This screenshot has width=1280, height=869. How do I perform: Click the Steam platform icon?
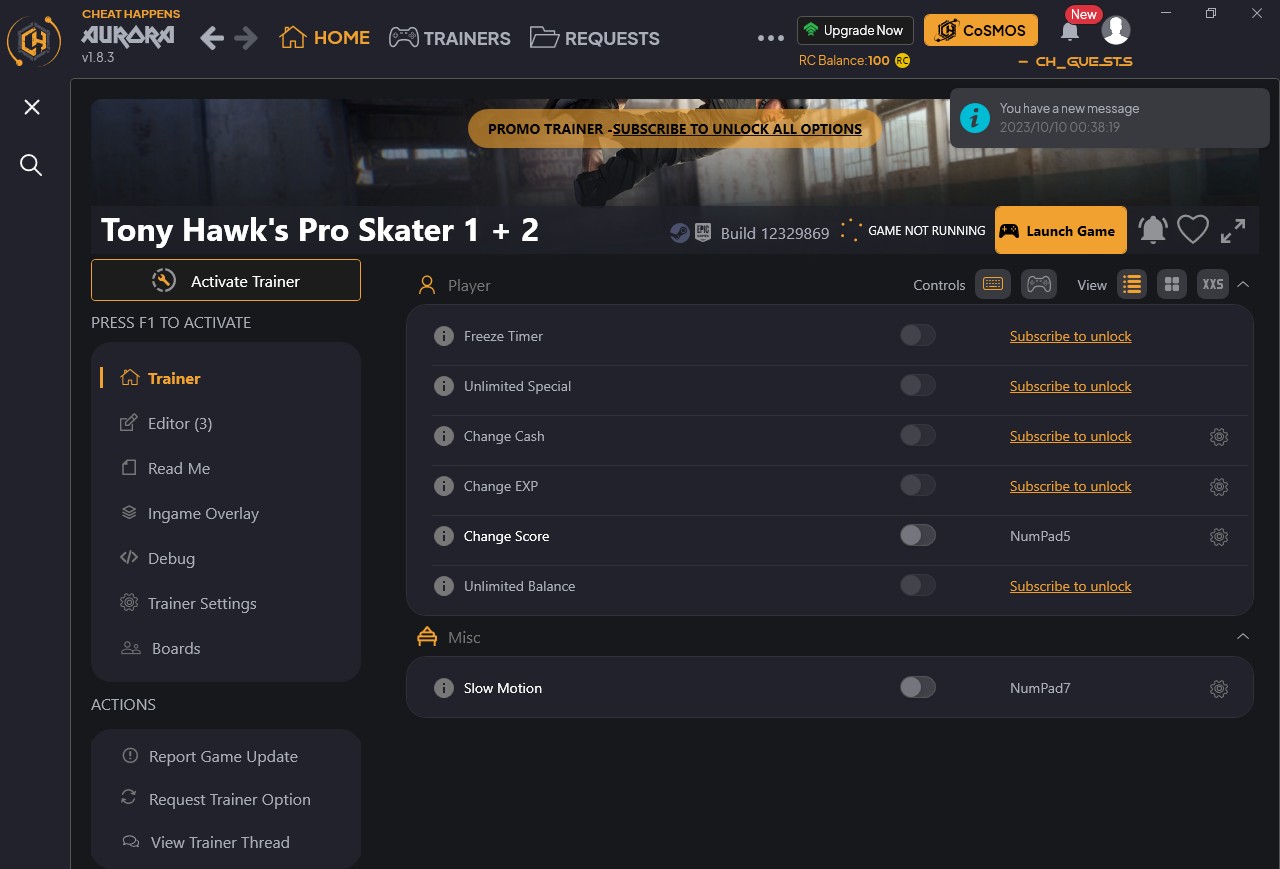679,232
